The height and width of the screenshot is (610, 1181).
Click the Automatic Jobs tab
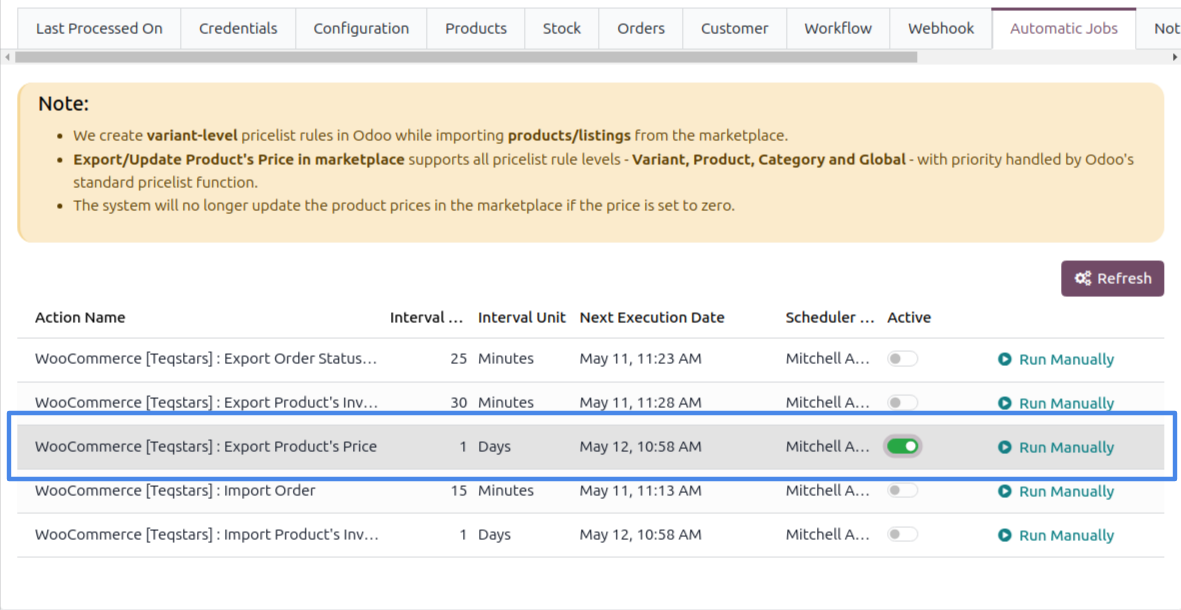[x=1064, y=29]
